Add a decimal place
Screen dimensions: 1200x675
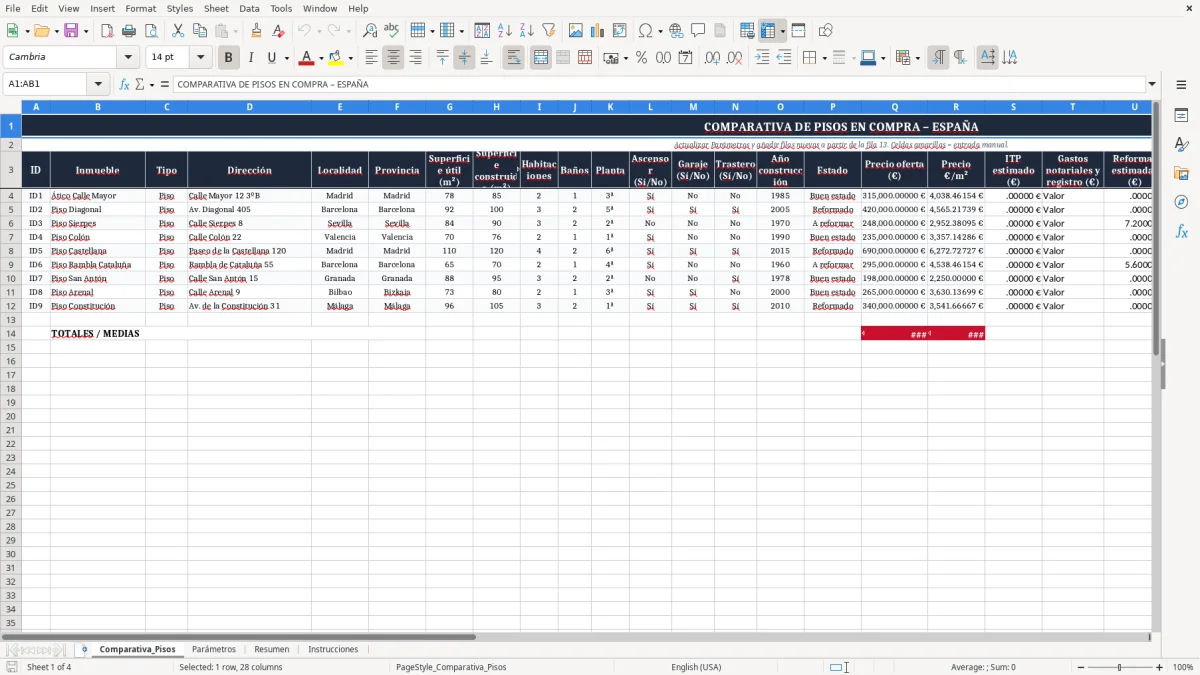point(712,58)
